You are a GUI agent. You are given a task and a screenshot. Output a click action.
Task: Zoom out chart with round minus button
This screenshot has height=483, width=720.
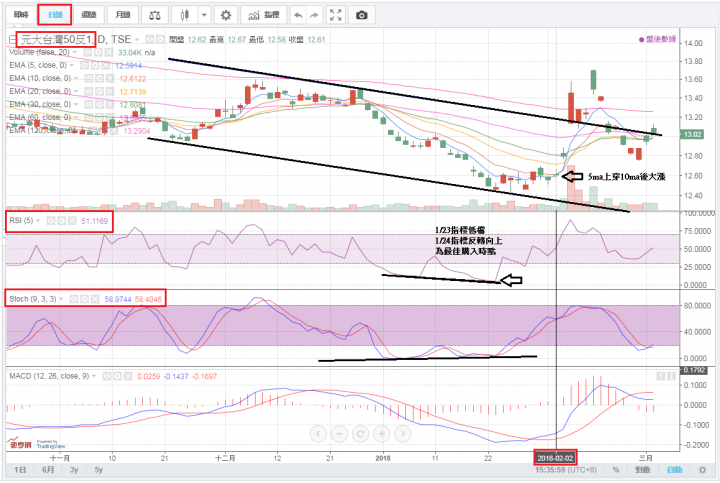coord(339,433)
